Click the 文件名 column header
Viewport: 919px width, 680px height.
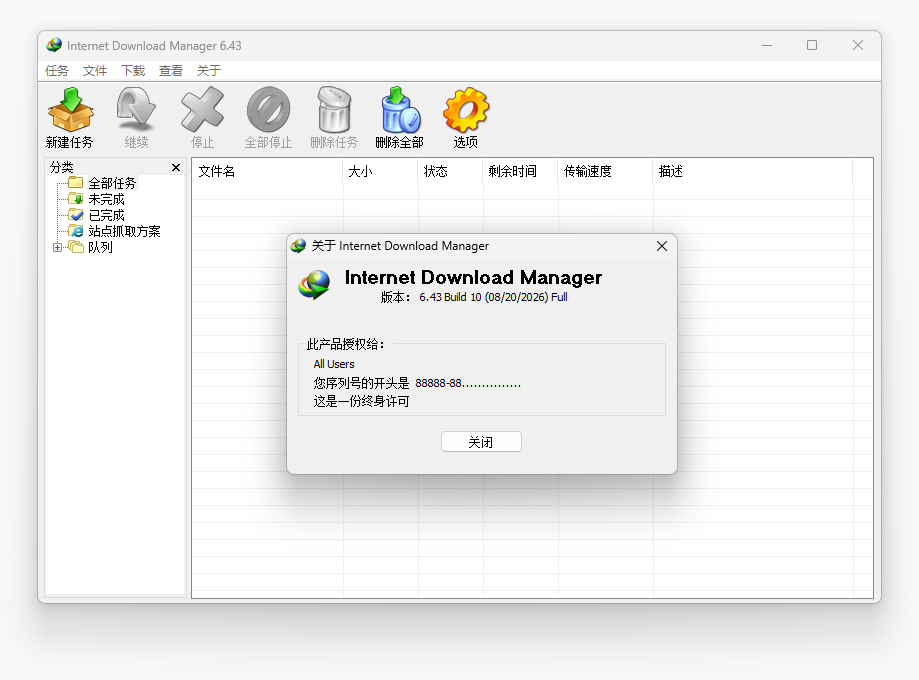(x=267, y=171)
